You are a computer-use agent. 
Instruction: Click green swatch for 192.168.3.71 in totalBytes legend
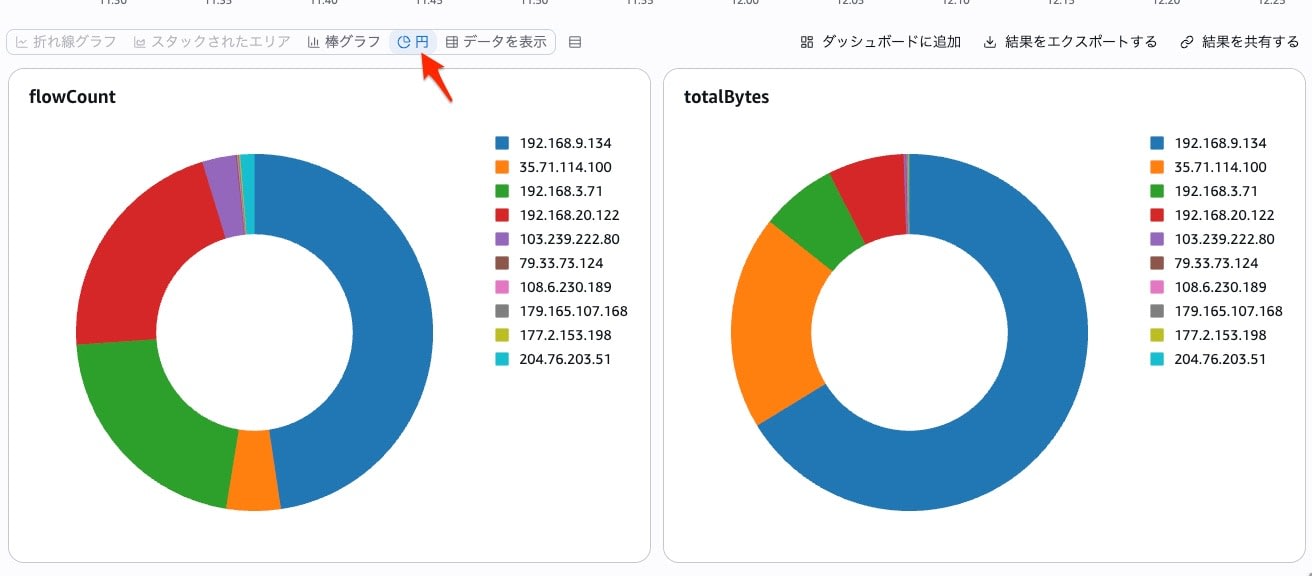tap(1157, 191)
